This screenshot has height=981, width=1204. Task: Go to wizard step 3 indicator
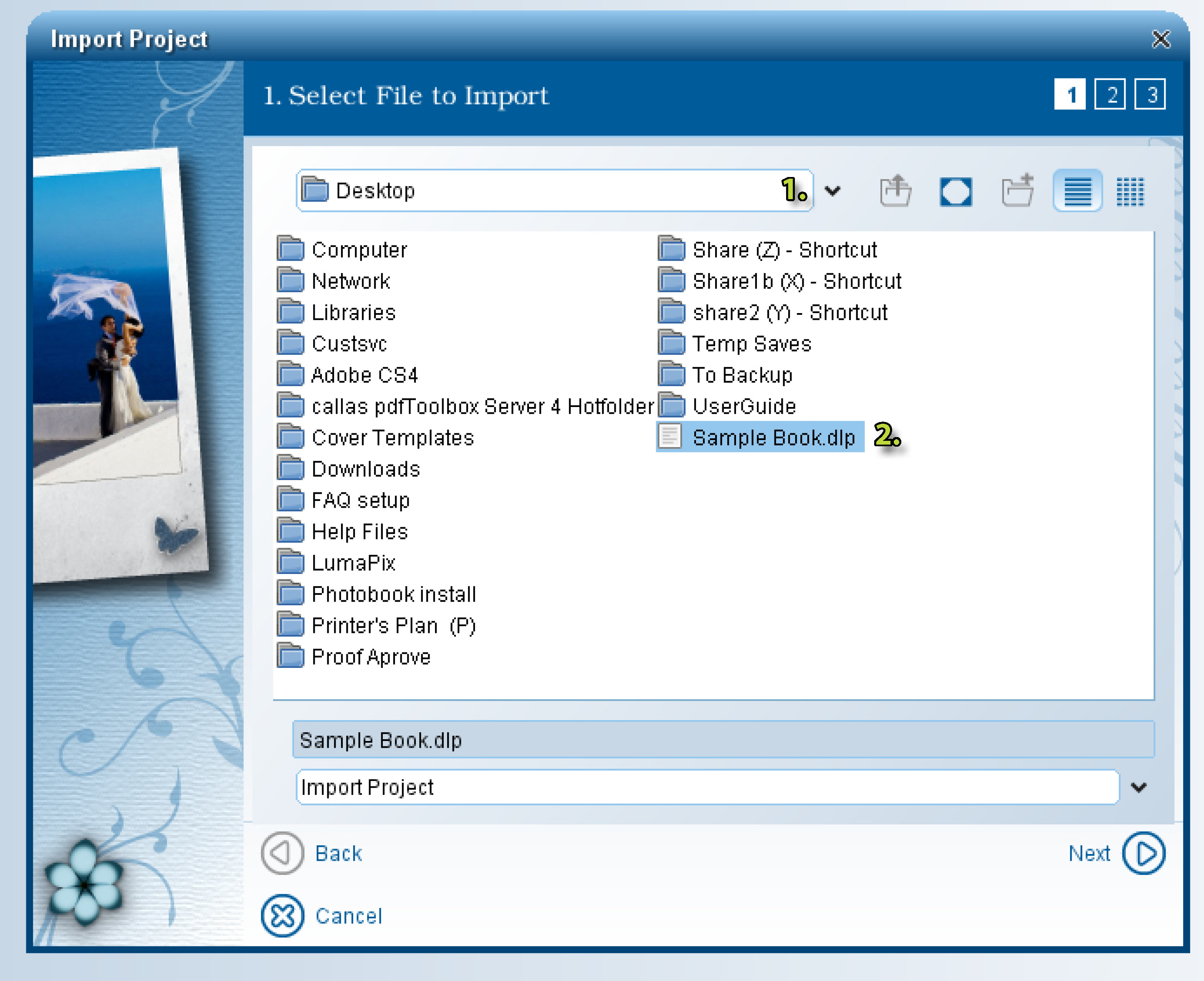[x=1150, y=94]
